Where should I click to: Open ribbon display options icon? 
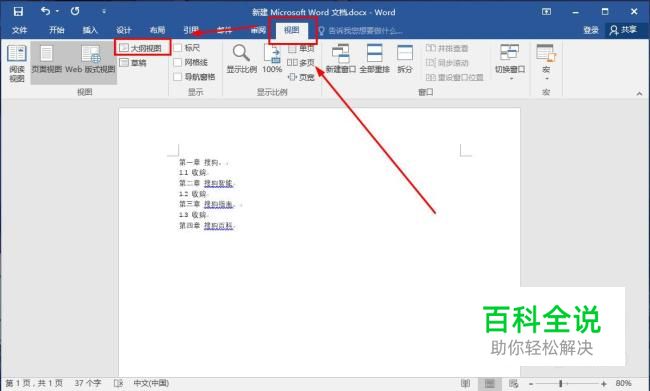click(546, 12)
